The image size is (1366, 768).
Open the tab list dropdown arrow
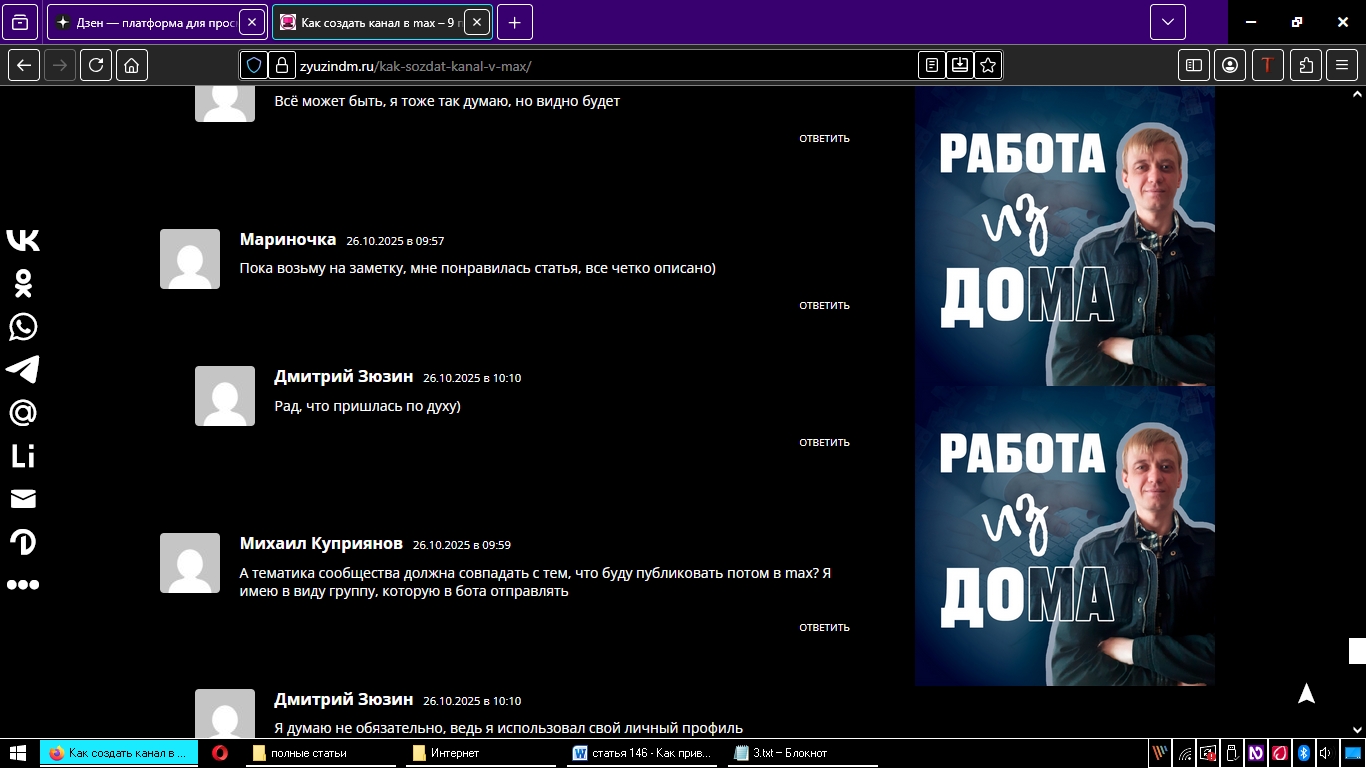(x=1167, y=22)
